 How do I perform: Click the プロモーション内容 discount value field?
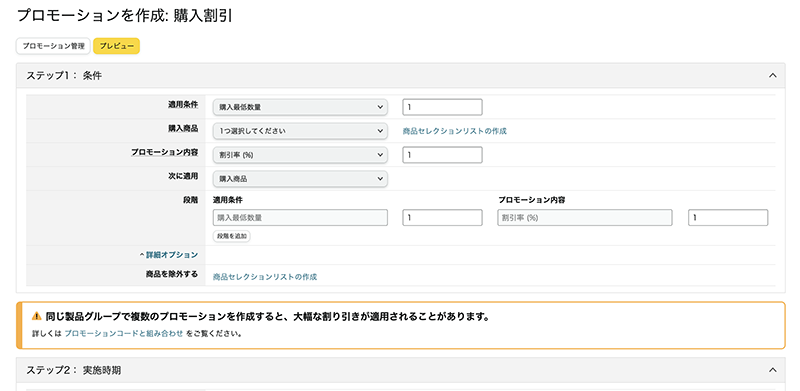coord(442,155)
